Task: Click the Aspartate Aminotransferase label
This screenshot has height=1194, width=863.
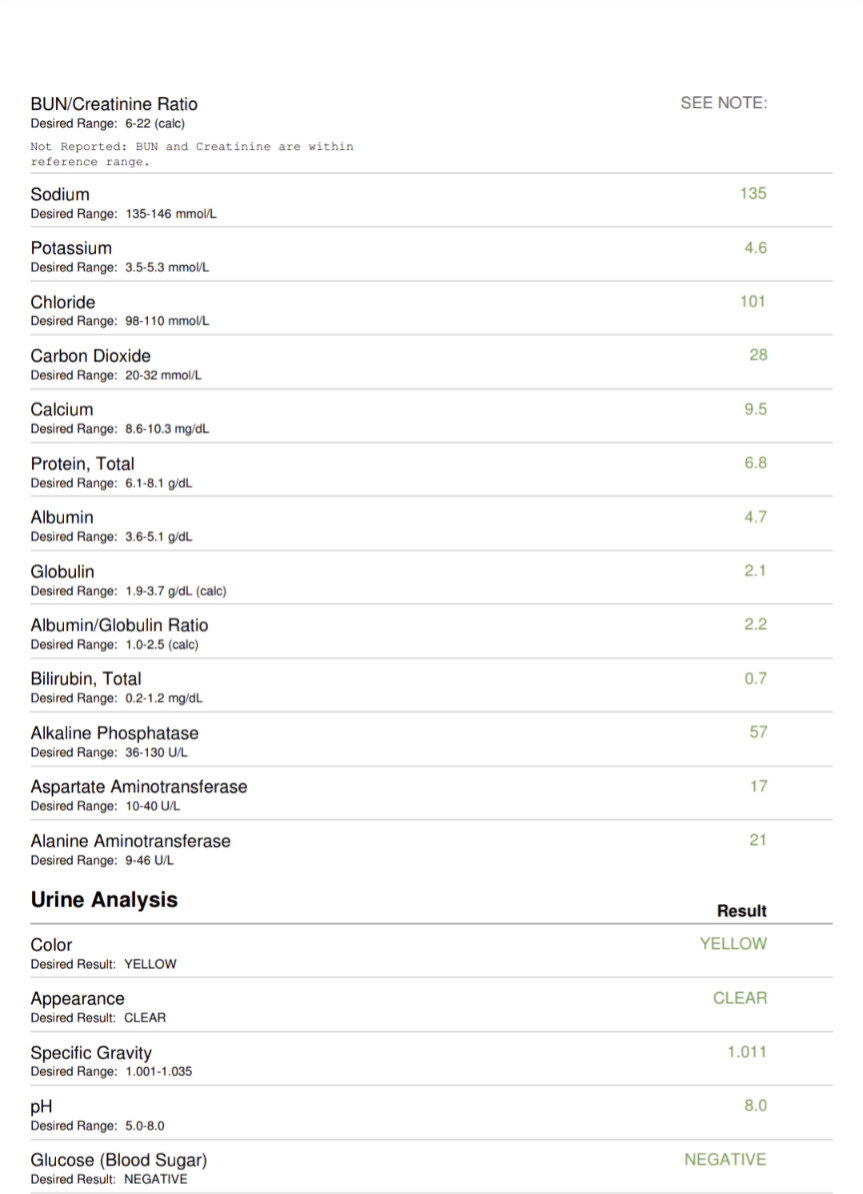Action: tap(138, 787)
